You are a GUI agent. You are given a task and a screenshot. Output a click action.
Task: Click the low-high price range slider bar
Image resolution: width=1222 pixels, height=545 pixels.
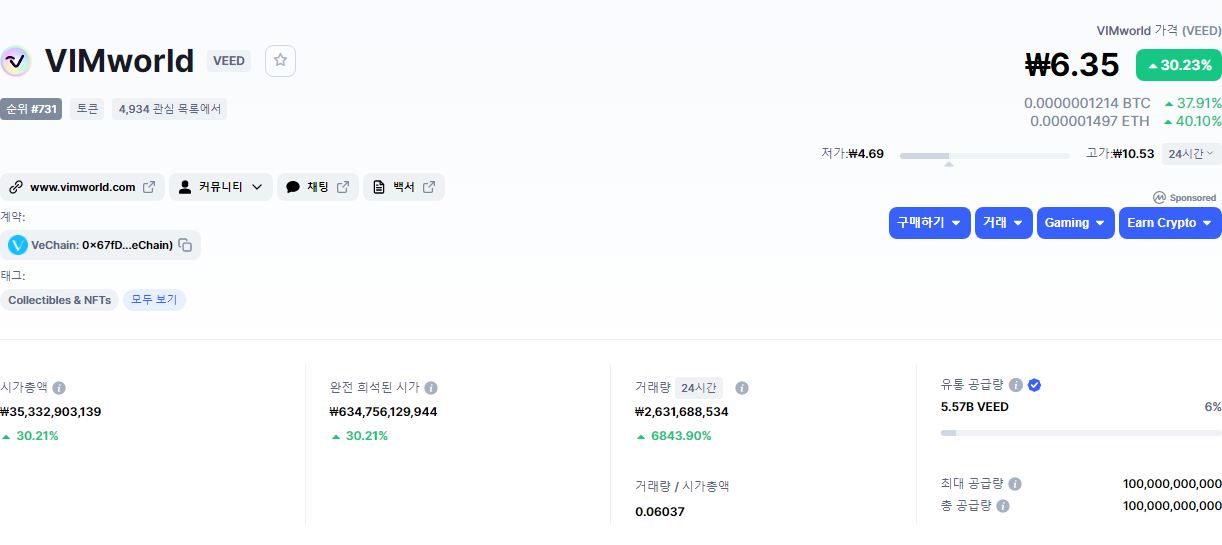coord(984,155)
